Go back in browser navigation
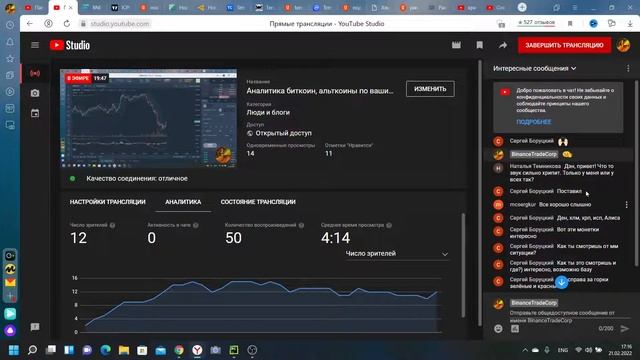This screenshot has width=640, height=360. 29,24
